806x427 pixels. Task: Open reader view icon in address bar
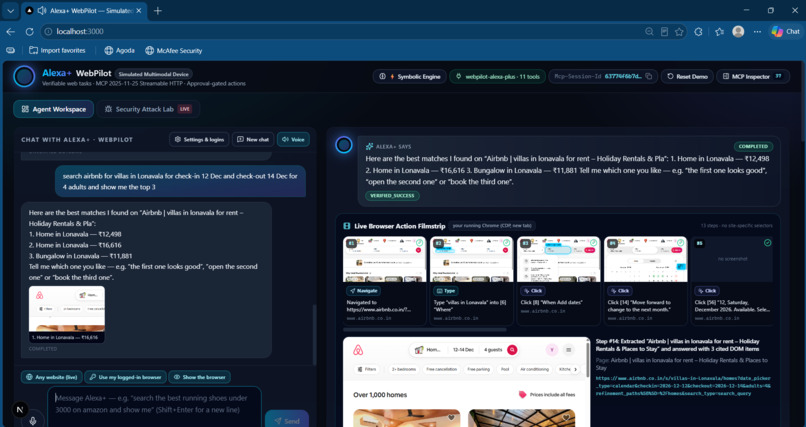click(664, 31)
